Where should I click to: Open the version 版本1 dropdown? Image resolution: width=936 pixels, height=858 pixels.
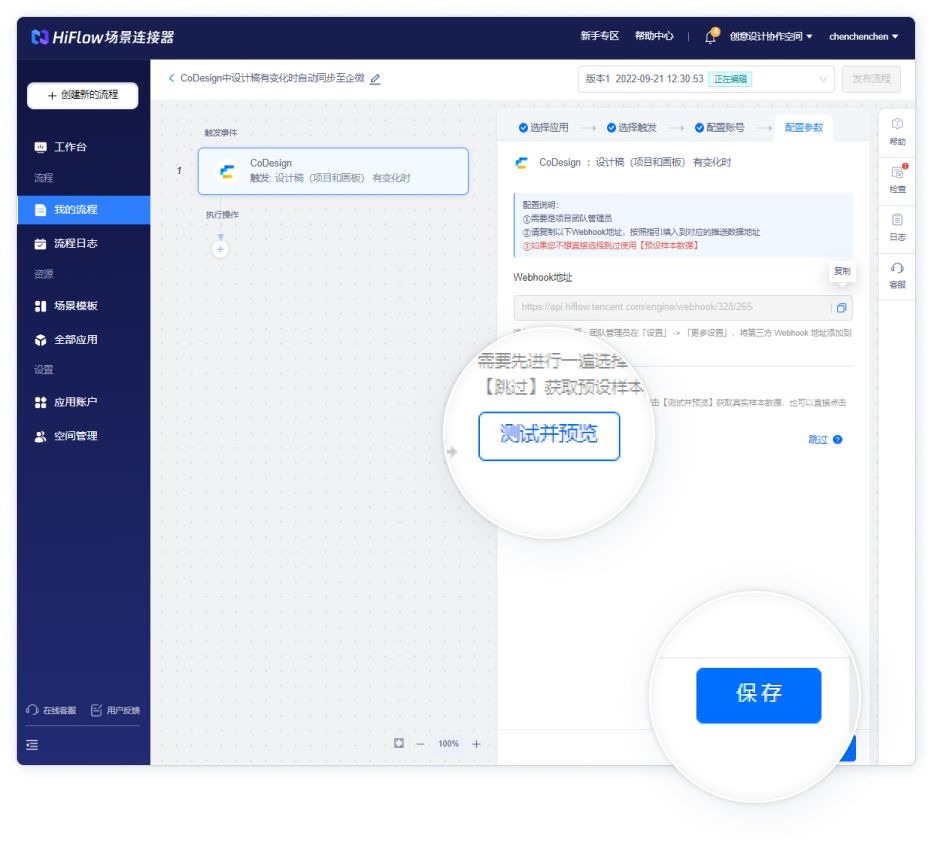[706, 79]
